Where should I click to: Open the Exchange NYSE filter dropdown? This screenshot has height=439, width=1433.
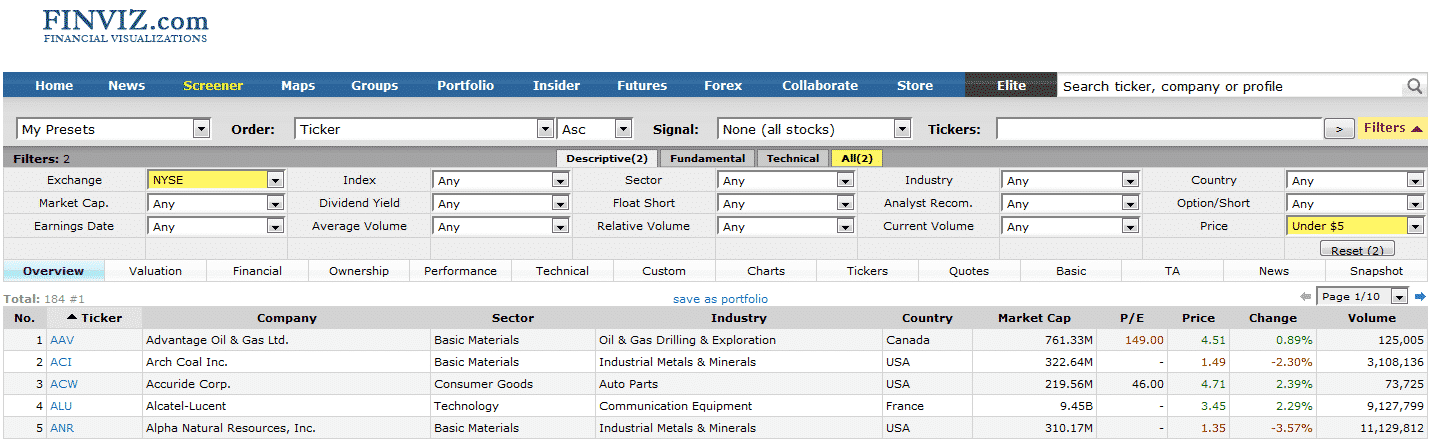coord(216,181)
